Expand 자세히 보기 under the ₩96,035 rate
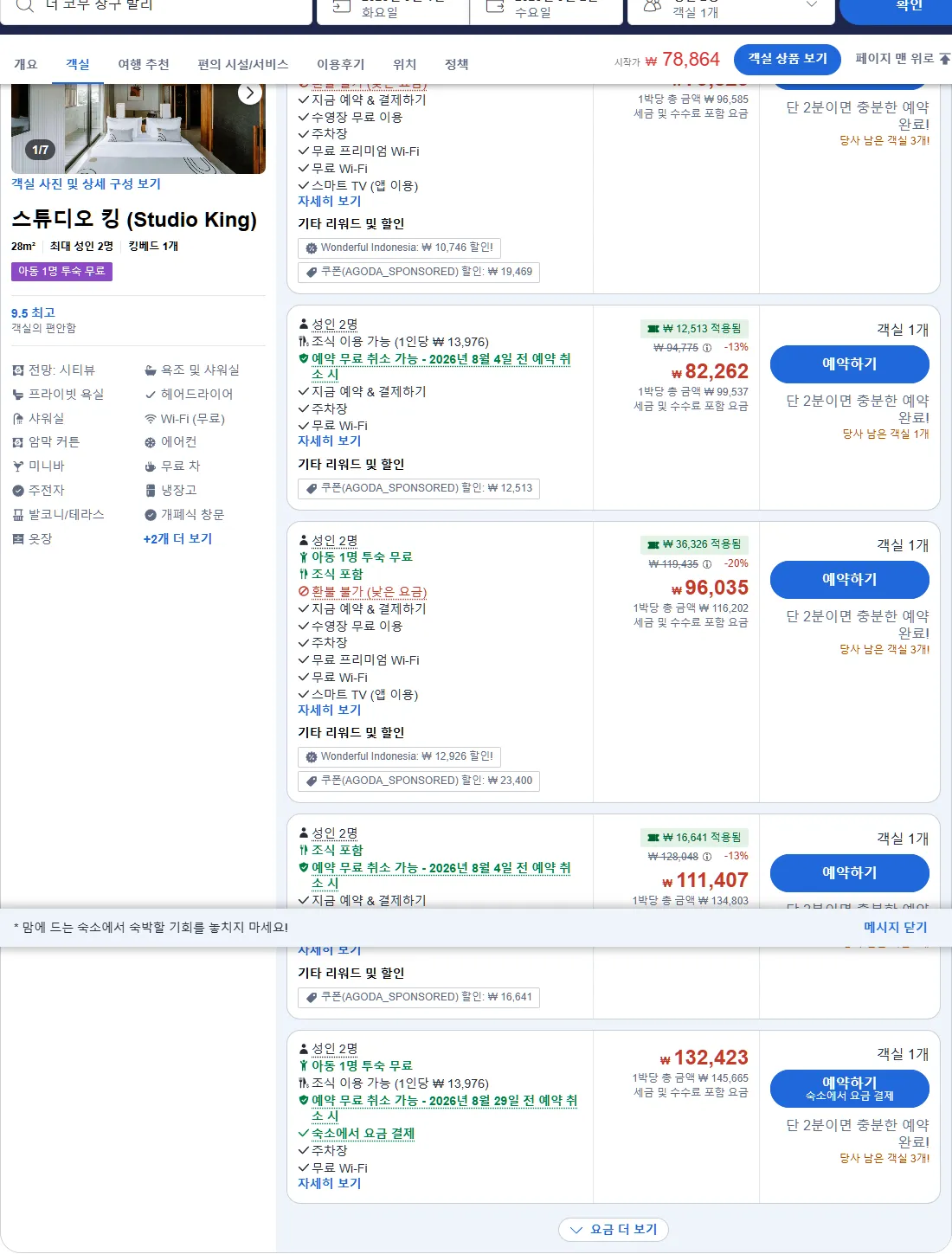 (x=329, y=710)
